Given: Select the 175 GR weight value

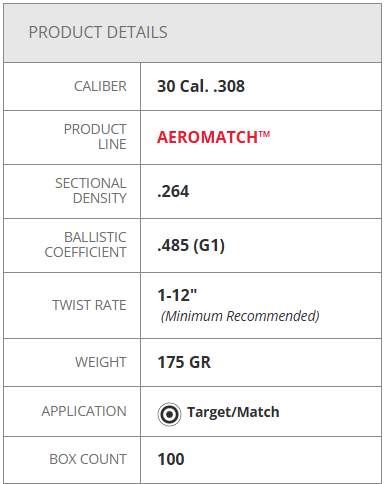Looking at the screenshot, I should (184, 362).
